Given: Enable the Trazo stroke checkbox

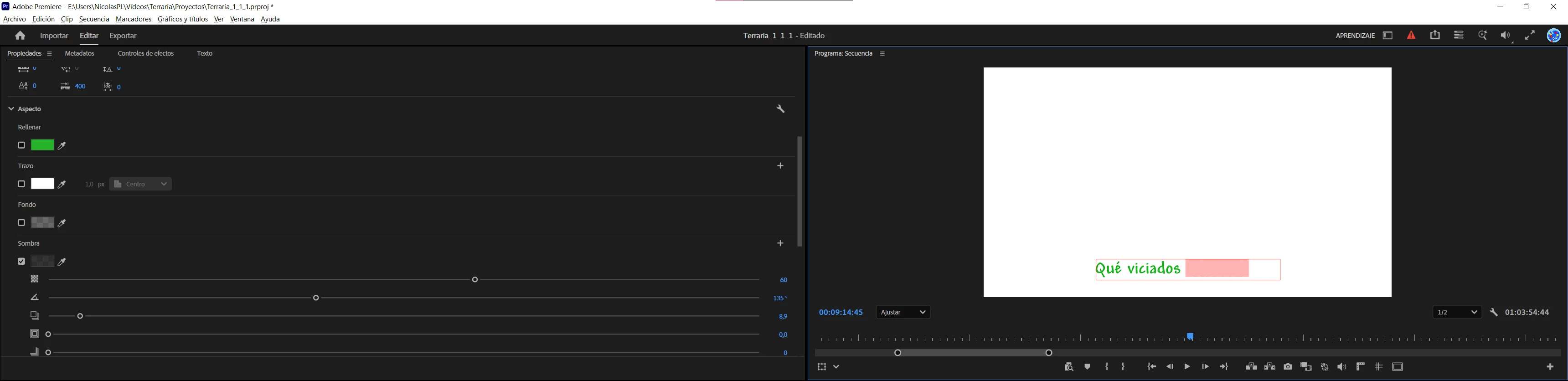Looking at the screenshot, I should pos(21,185).
